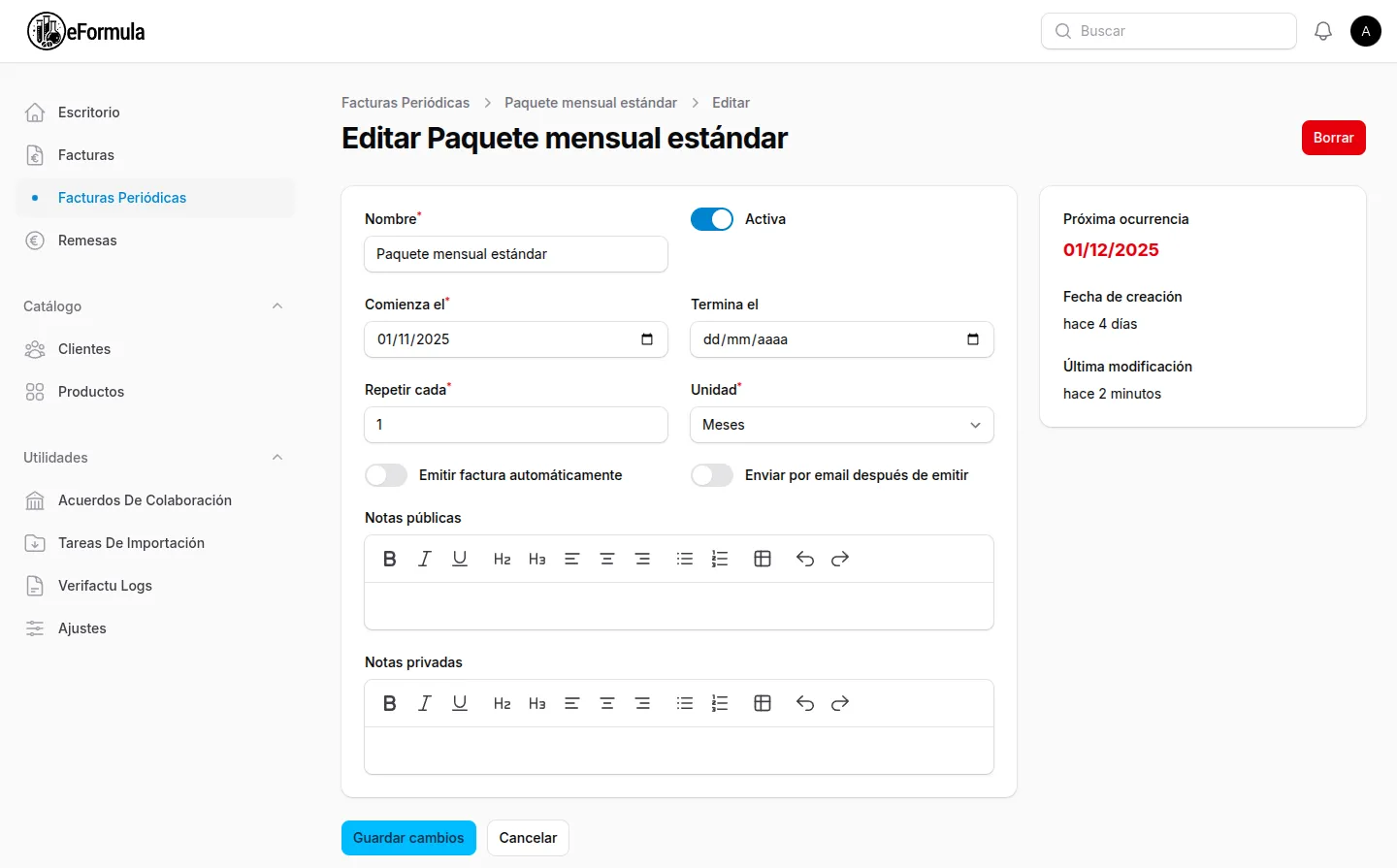
Task: Open Remesas in sidebar
Action: pyautogui.click(x=155, y=241)
